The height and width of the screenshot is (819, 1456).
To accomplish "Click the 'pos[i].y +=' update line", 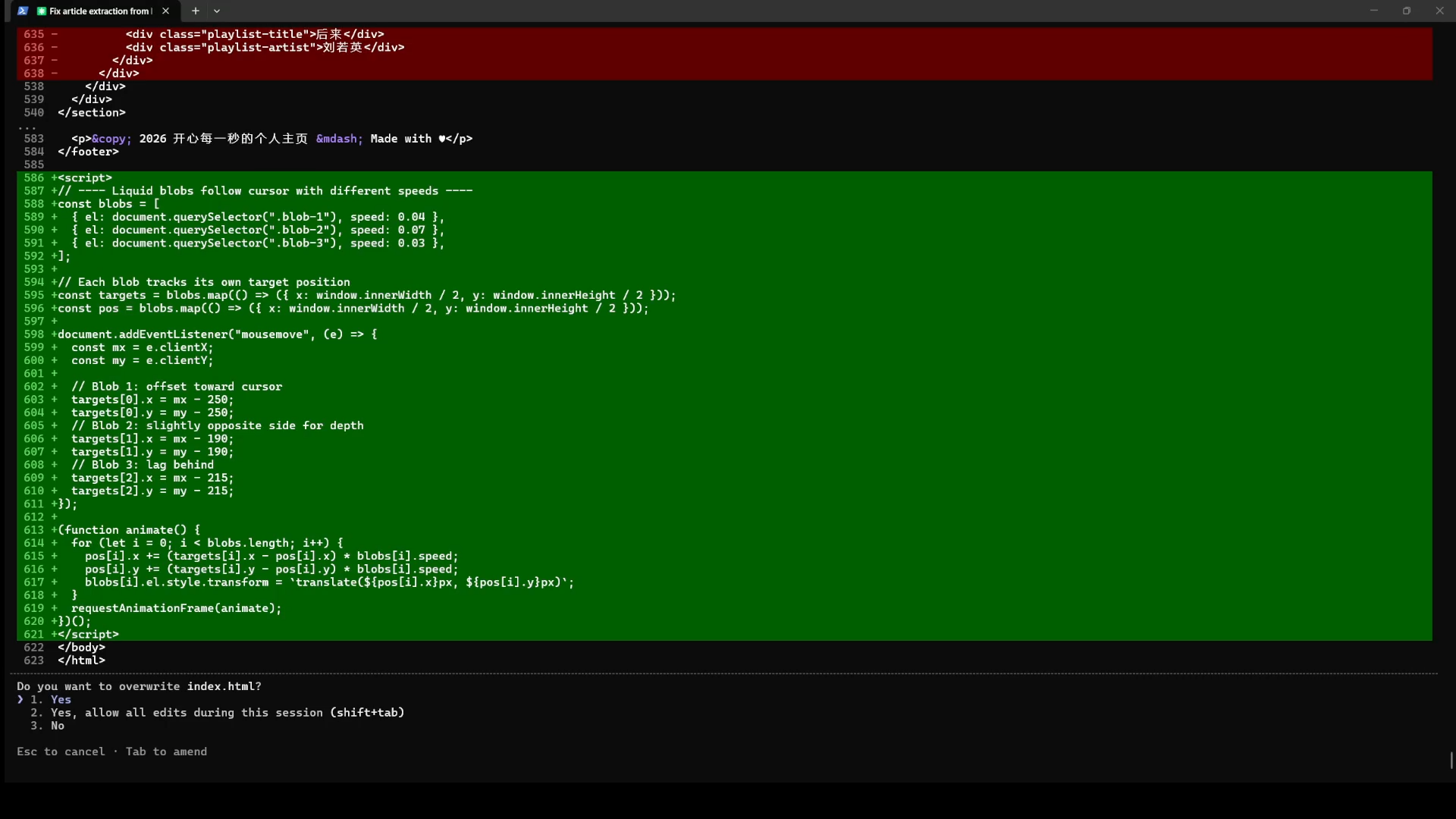I will 271,570.
